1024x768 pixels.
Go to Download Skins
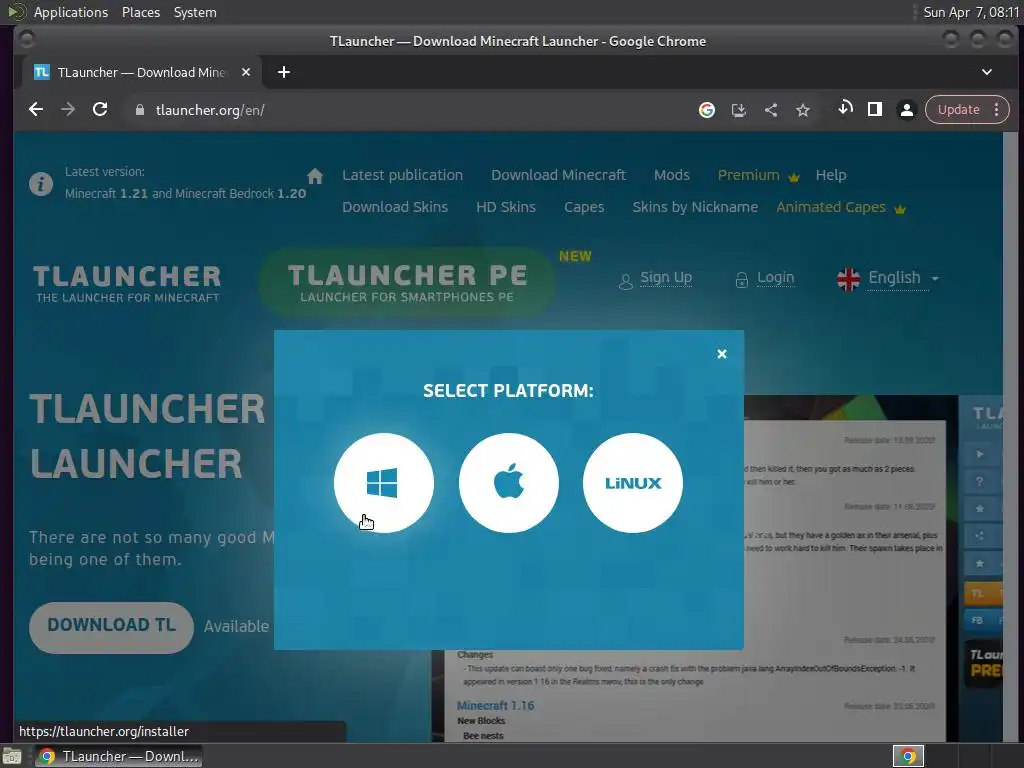394,207
